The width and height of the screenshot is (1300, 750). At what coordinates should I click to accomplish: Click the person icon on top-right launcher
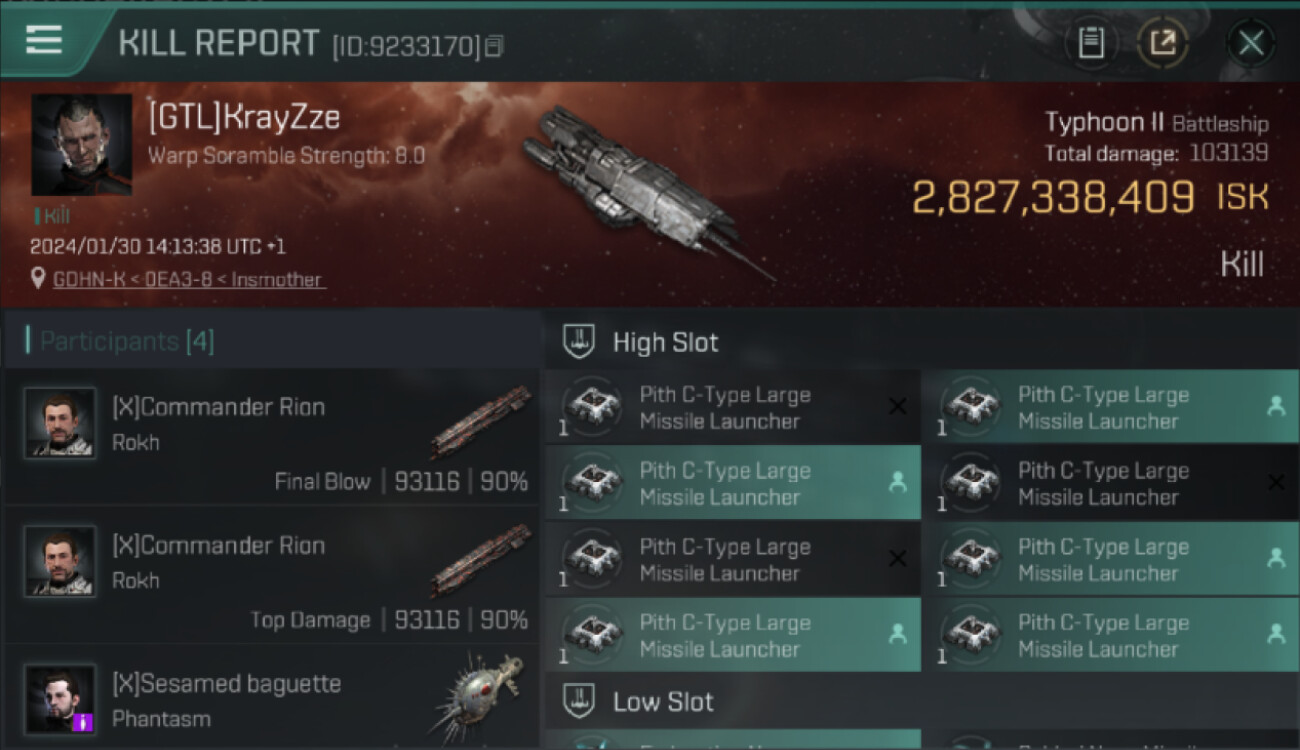1275,406
